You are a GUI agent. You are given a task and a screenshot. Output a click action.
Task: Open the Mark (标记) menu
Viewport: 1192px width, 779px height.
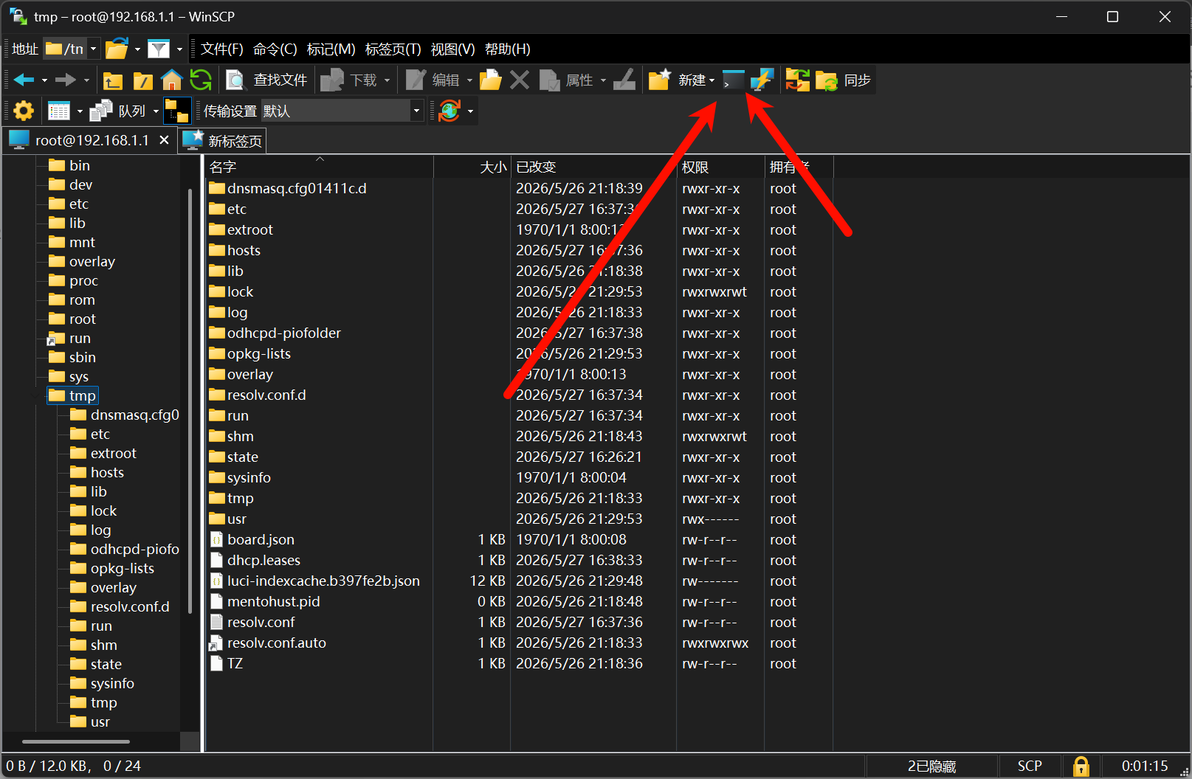pyautogui.click(x=331, y=49)
